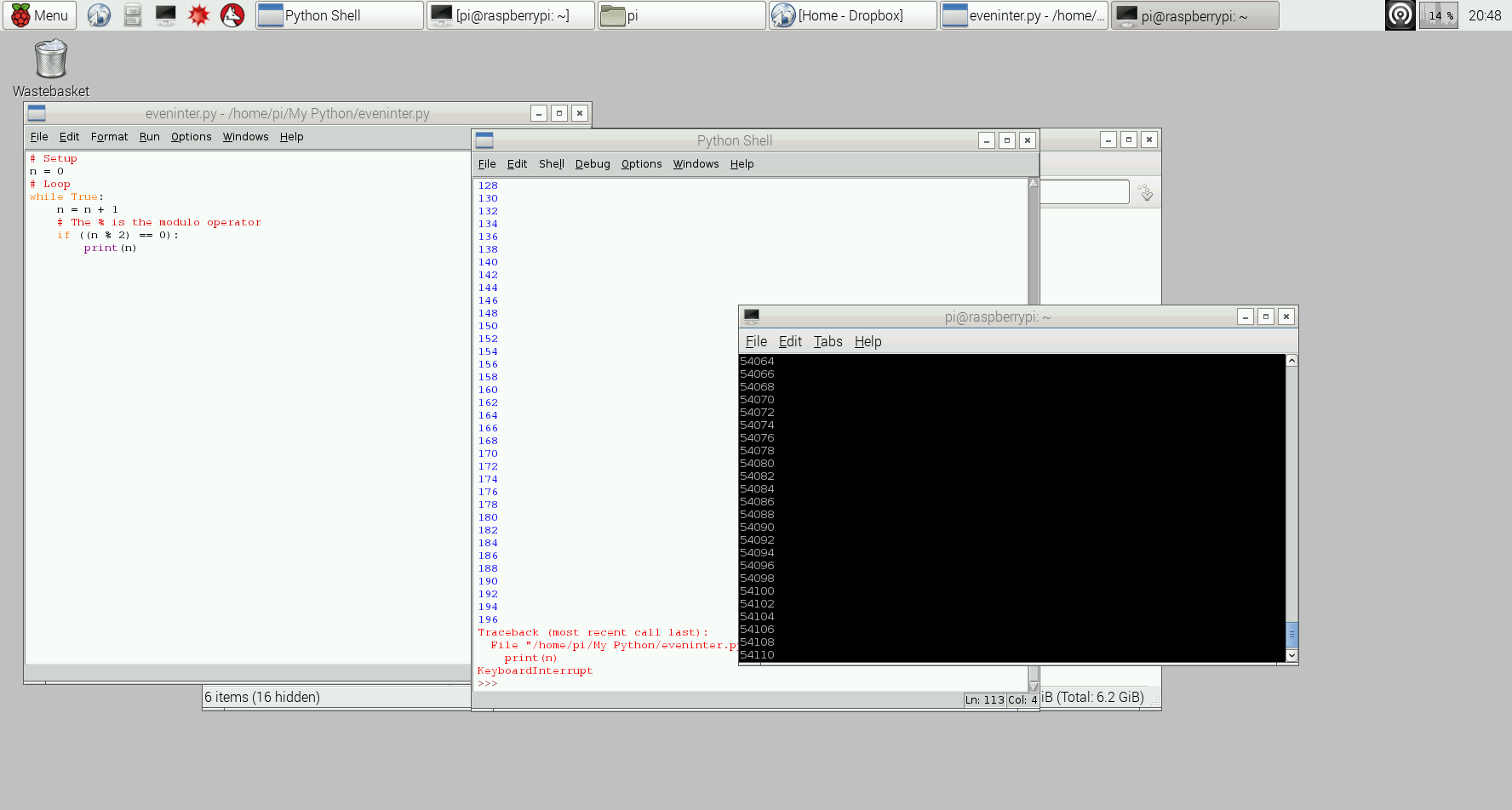Click the 'n = n + 1' line in editor
This screenshot has height=810, width=1512.
coord(87,209)
